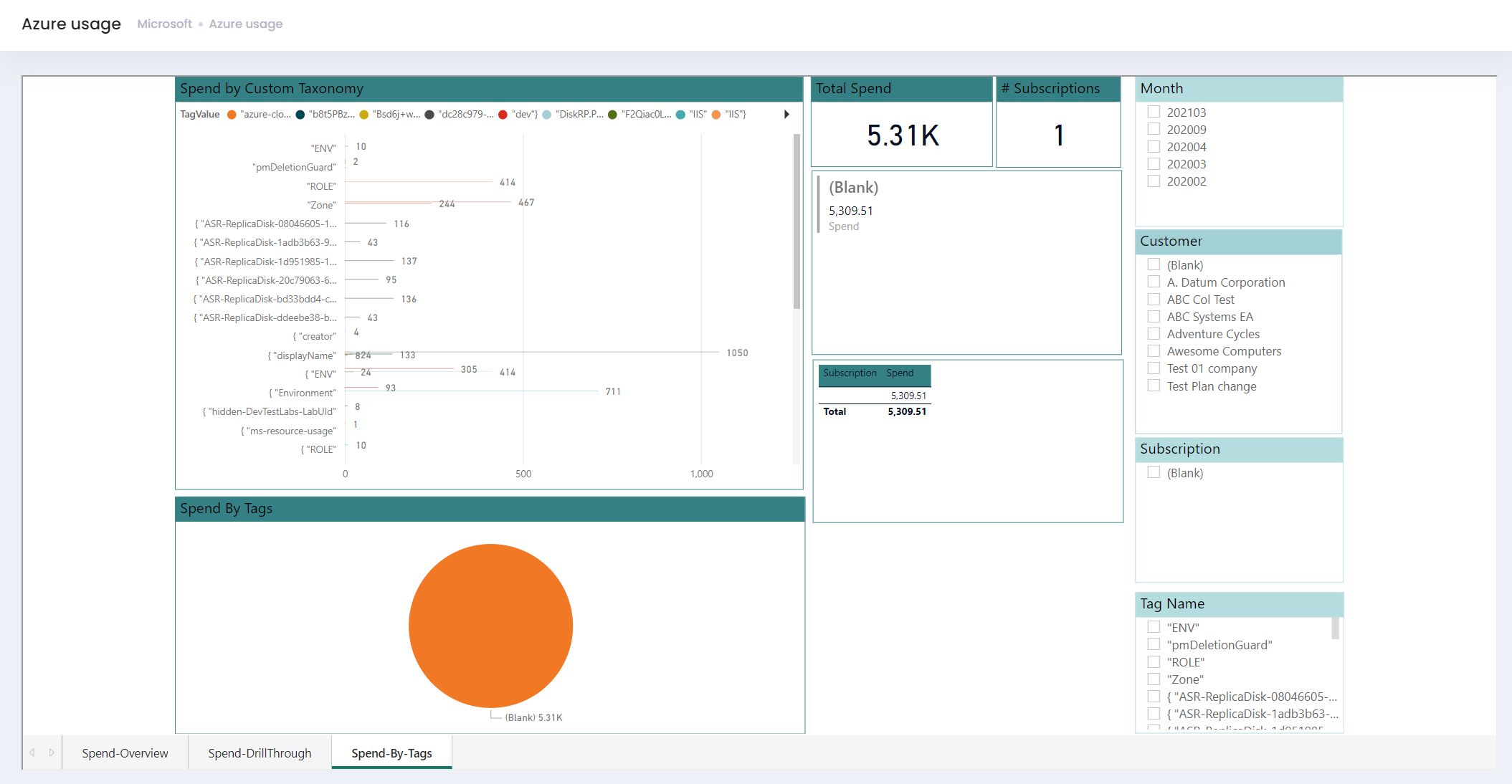Image resolution: width=1512 pixels, height=784 pixels.
Task: Check (Blank) in Subscription slicer
Action: click(x=1154, y=472)
